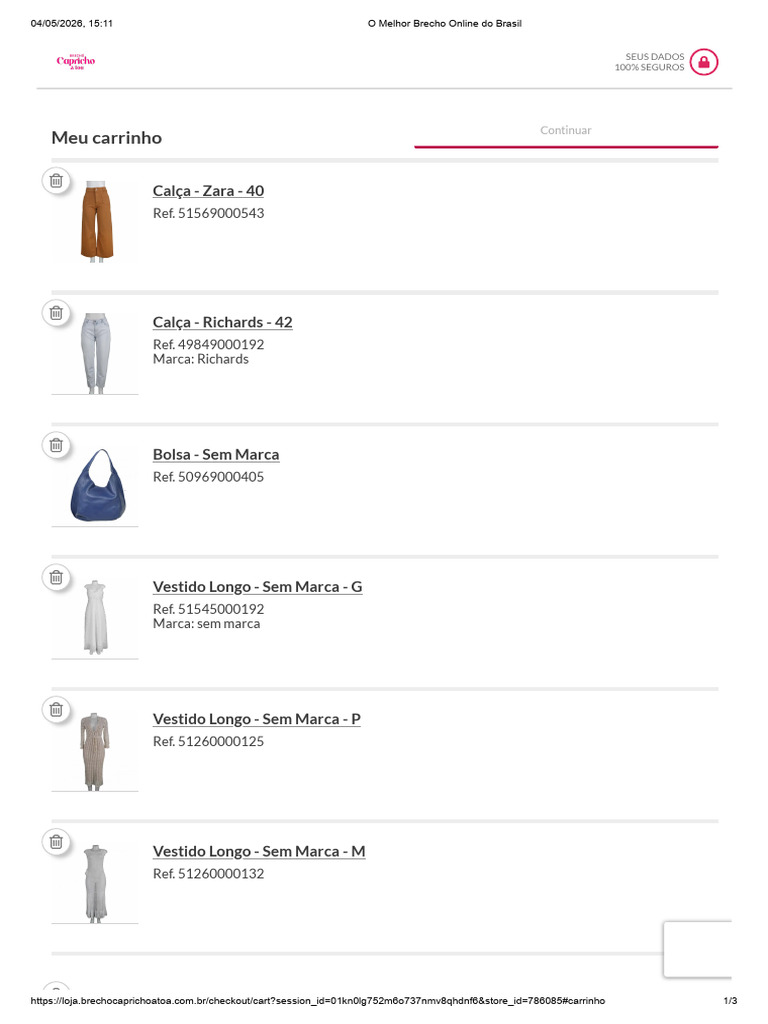Open the Brechó Capricho logo

coord(76,61)
